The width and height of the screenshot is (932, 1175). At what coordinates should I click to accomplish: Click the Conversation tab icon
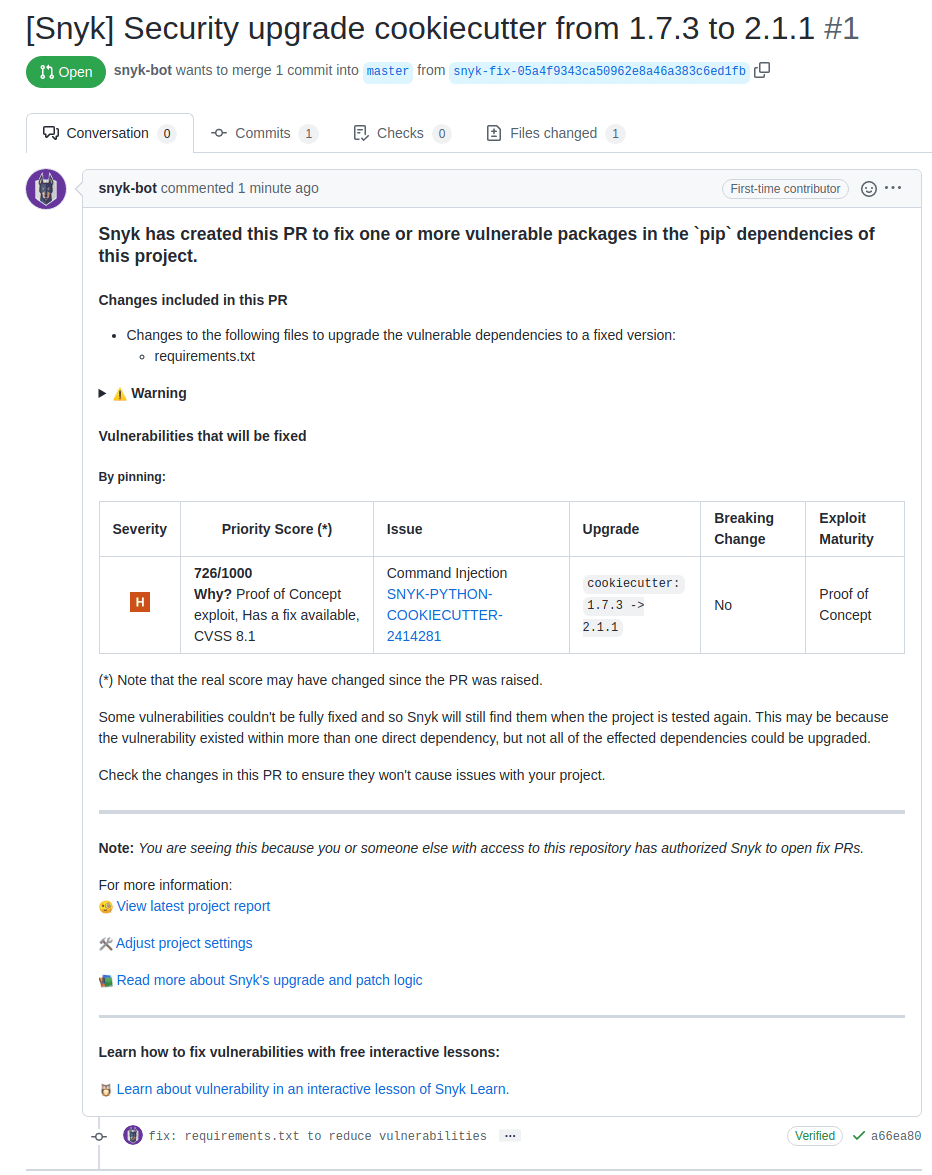click(51, 133)
